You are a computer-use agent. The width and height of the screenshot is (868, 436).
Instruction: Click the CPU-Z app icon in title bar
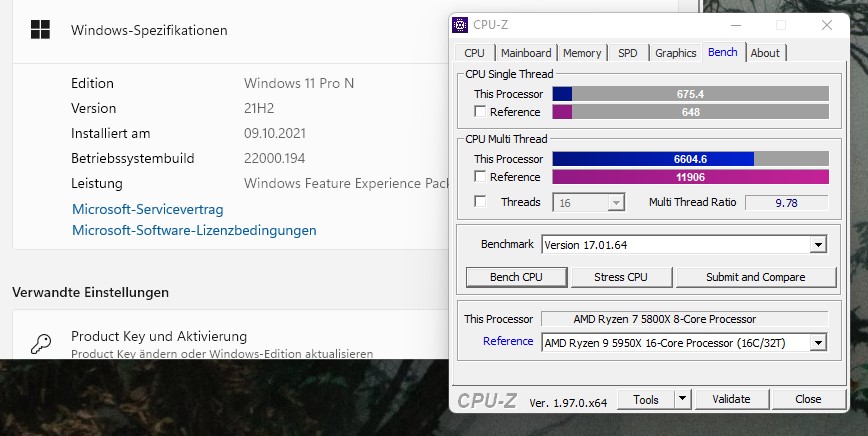[459, 25]
